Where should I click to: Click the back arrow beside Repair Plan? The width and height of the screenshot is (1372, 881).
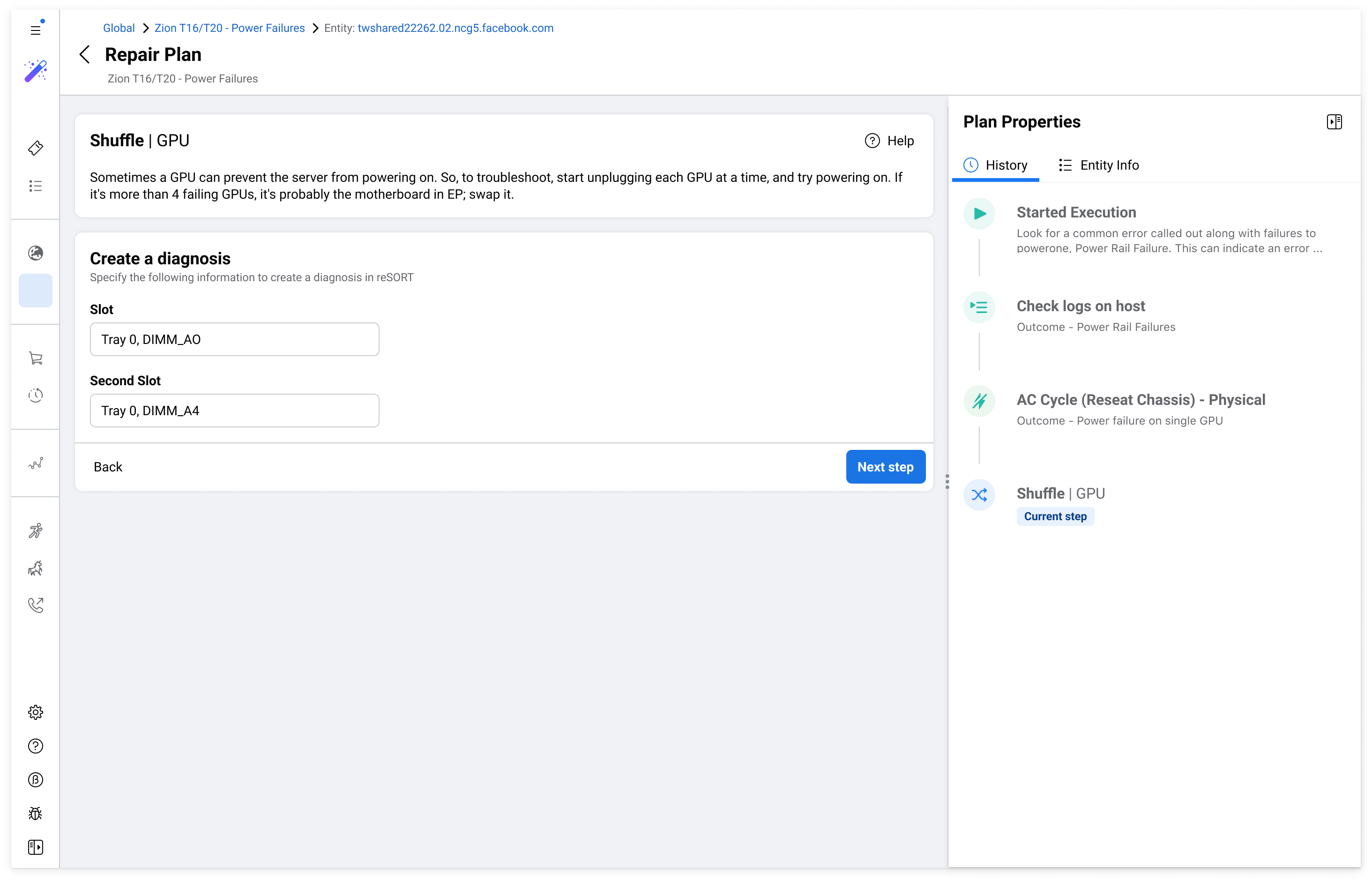pyautogui.click(x=85, y=55)
